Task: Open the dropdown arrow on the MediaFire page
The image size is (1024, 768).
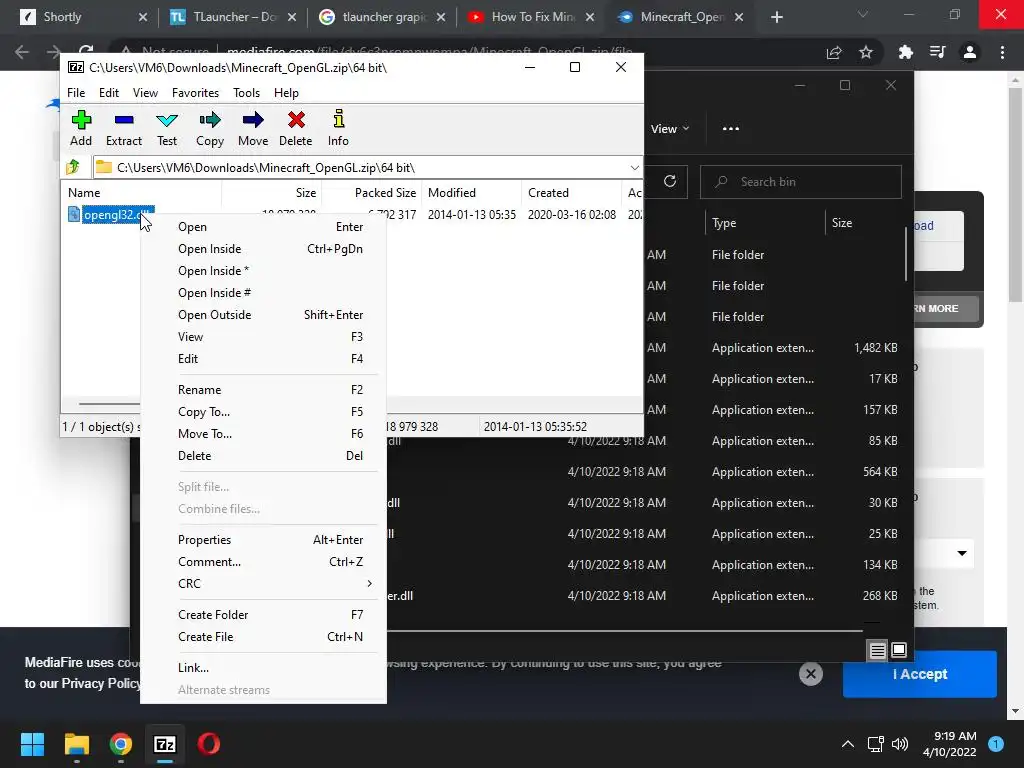Action: pos(962,553)
